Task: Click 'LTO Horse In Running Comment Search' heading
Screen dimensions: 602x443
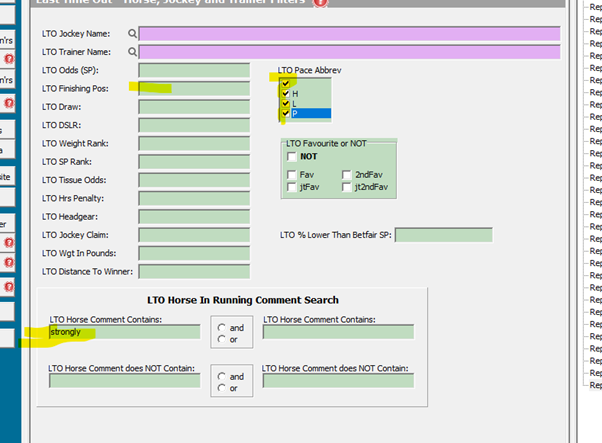Action: (x=243, y=300)
